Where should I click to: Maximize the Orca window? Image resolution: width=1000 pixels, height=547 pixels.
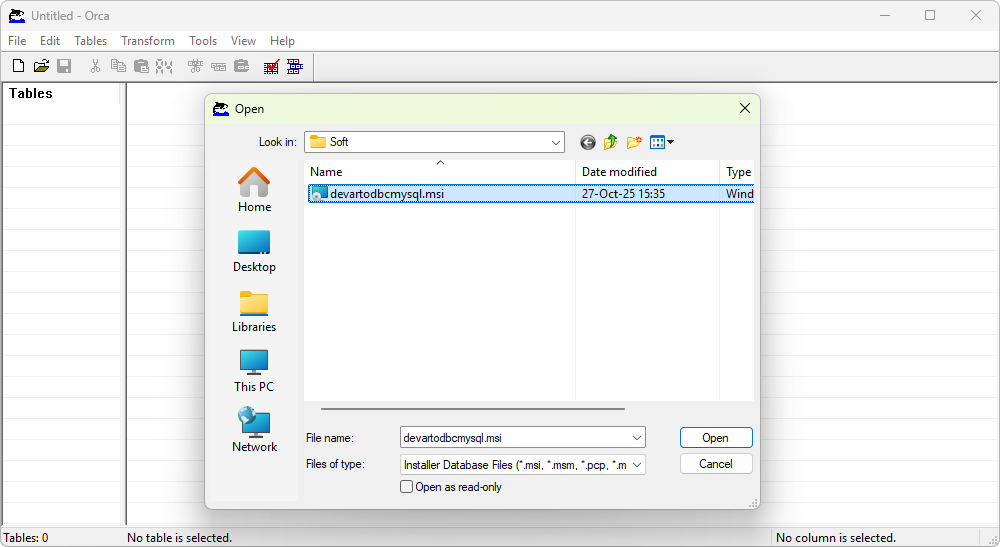[x=930, y=15]
